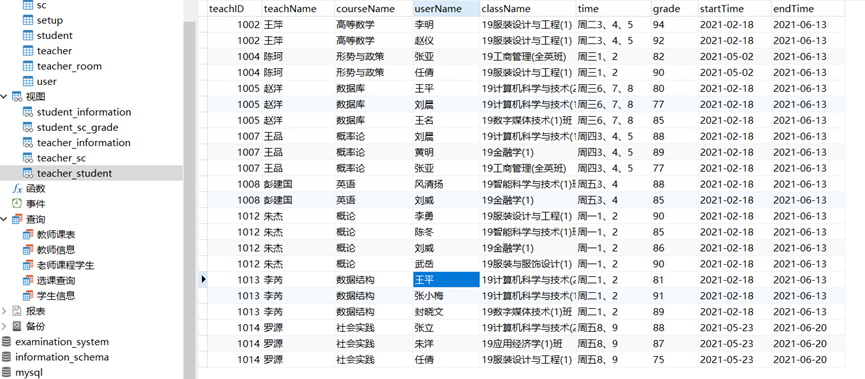Image resolution: width=865 pixels, height=379 pixels.
Task: Click the userName column header
Action: [446, 9]
